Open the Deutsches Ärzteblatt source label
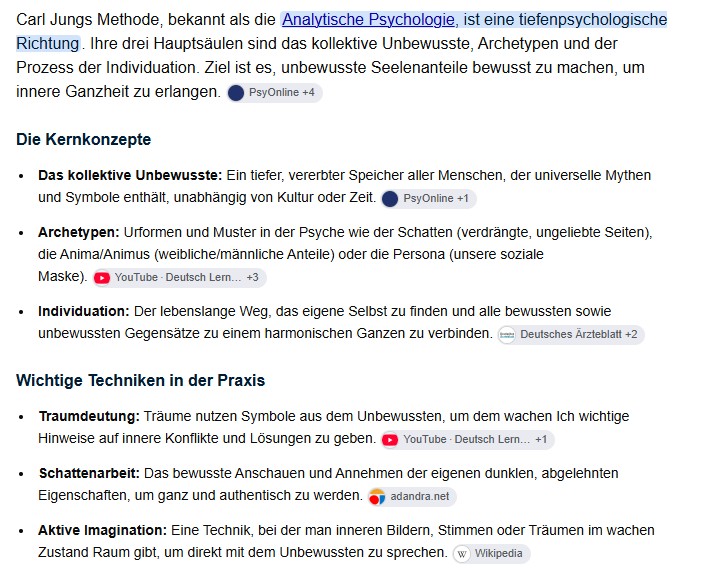 coord(571,335)
